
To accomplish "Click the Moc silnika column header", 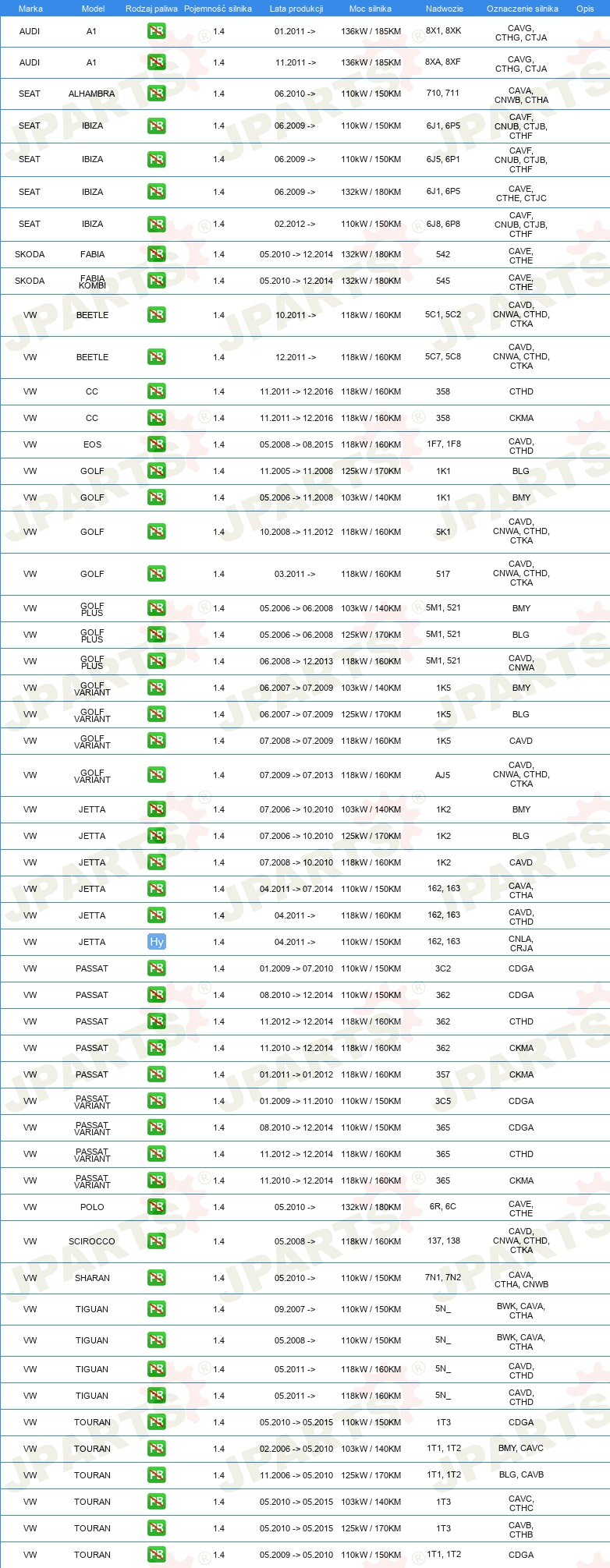I will [371, 9].
